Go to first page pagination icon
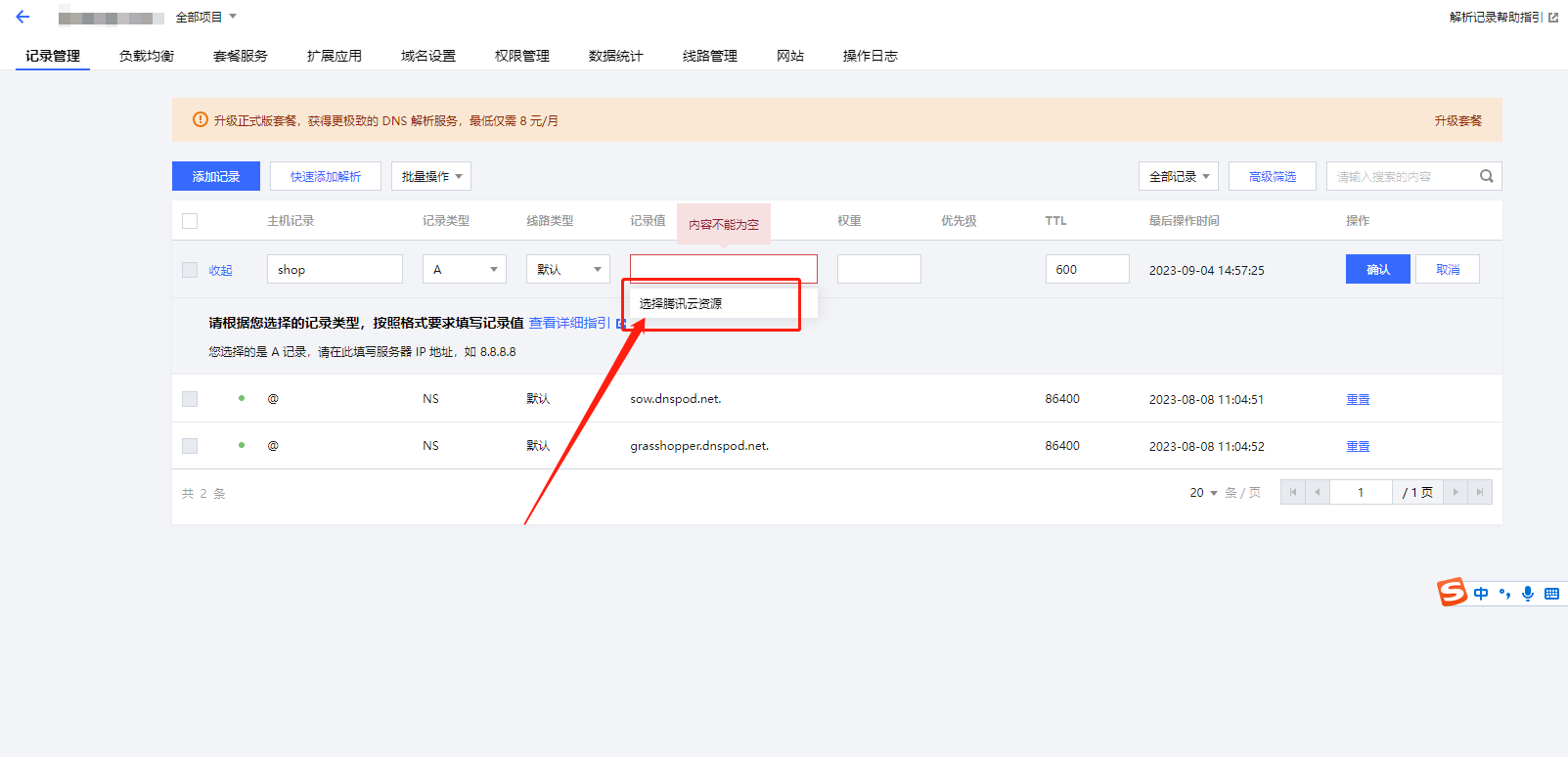The height and width of the screenshot is (757, 1568). (1293, 492)
